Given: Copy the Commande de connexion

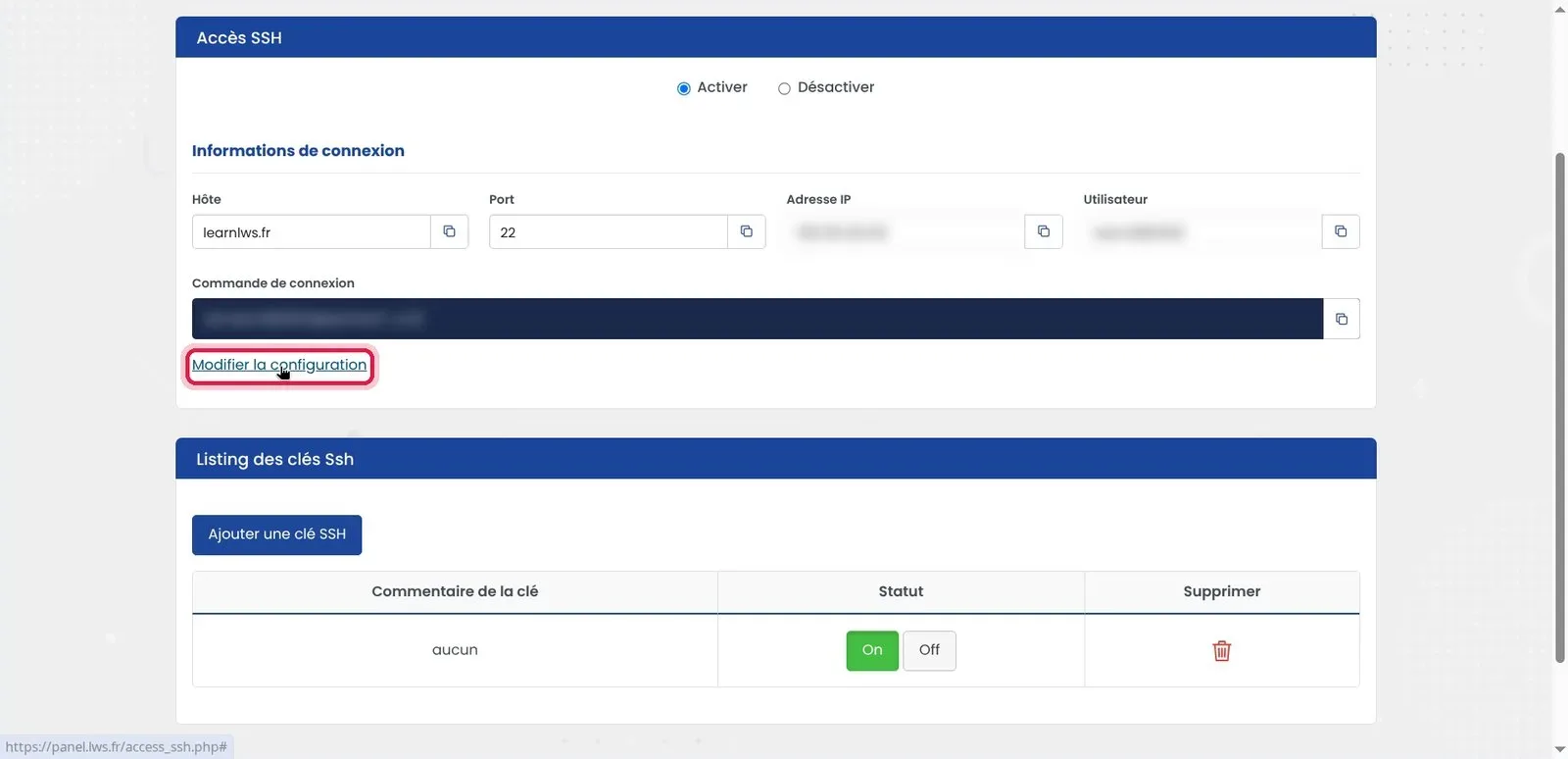Looking at the screenshot, I should point(1342,319).
